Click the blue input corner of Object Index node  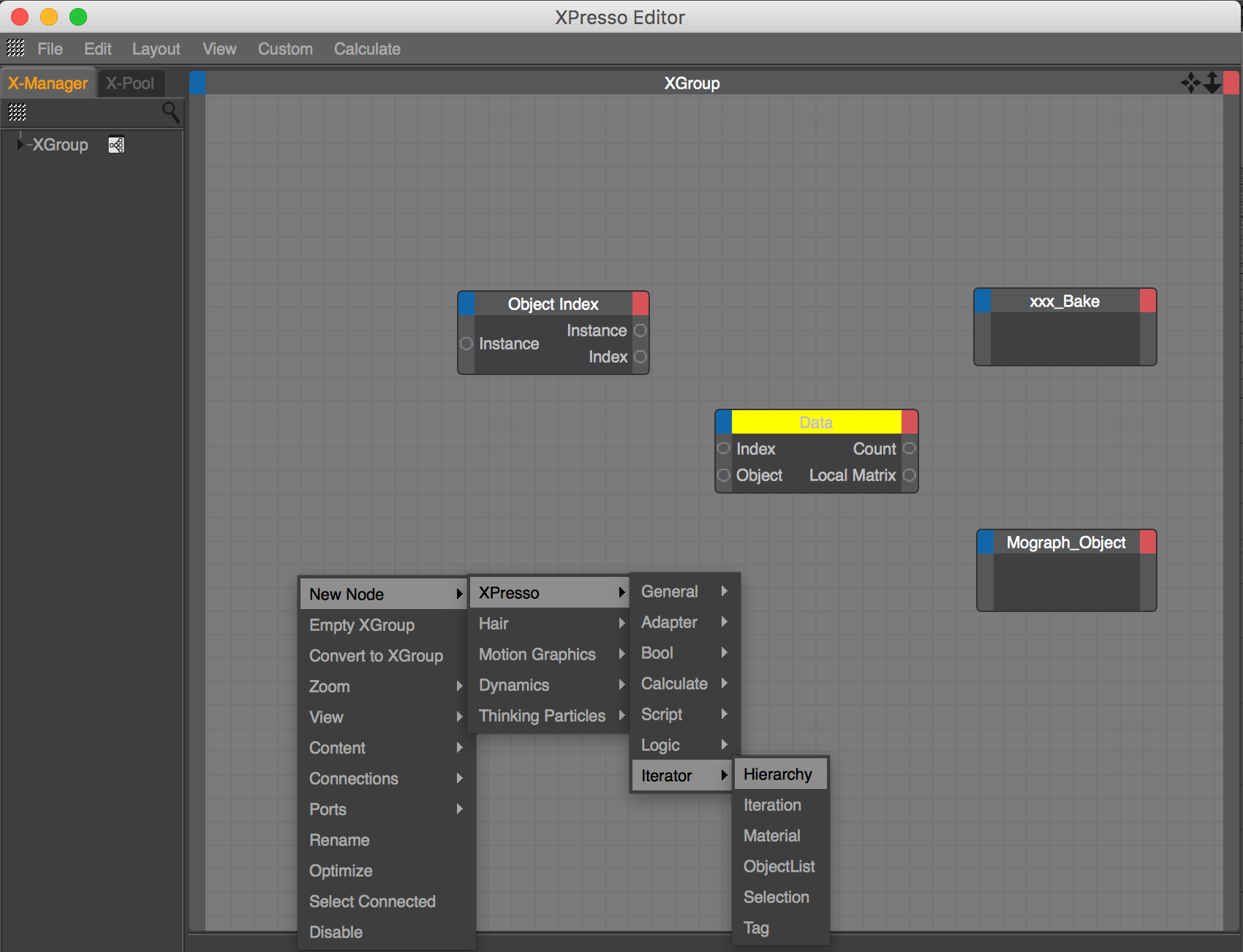pyautogui.click(x=466, y=303)
